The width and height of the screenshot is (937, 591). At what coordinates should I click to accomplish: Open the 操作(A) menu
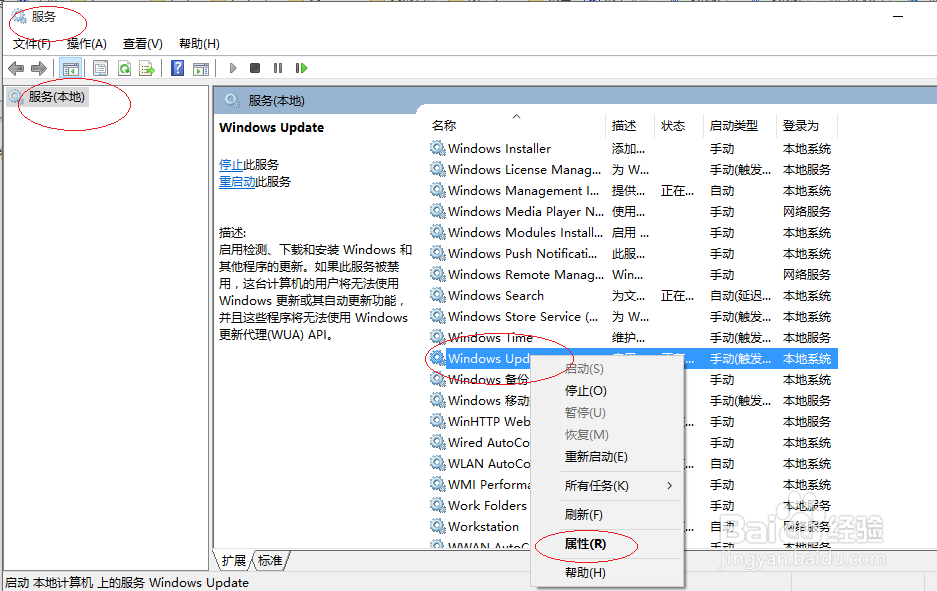87,44
